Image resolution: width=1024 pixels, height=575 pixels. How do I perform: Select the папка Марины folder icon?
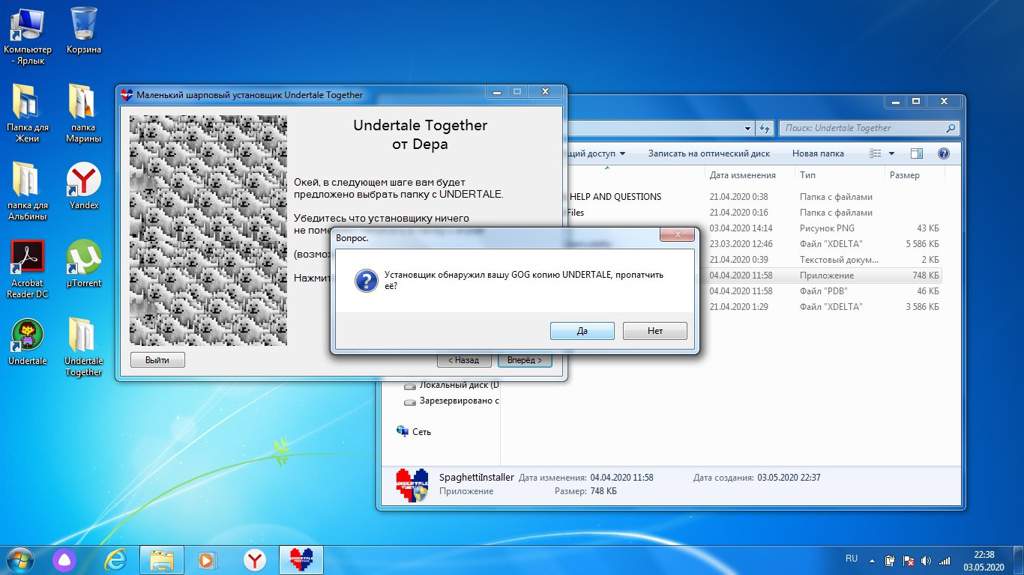(83, 113)
